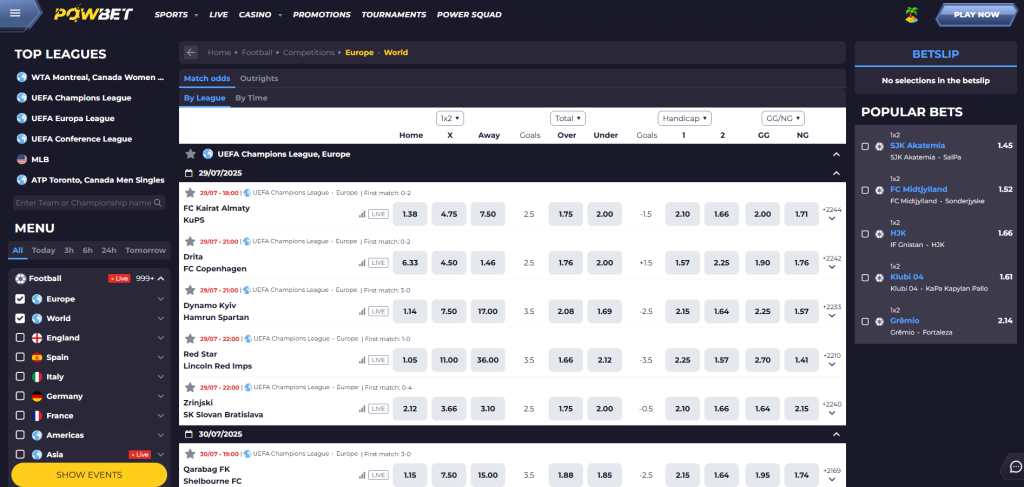
Task: Click the PLAY NOW button
Action: [976, 14]
